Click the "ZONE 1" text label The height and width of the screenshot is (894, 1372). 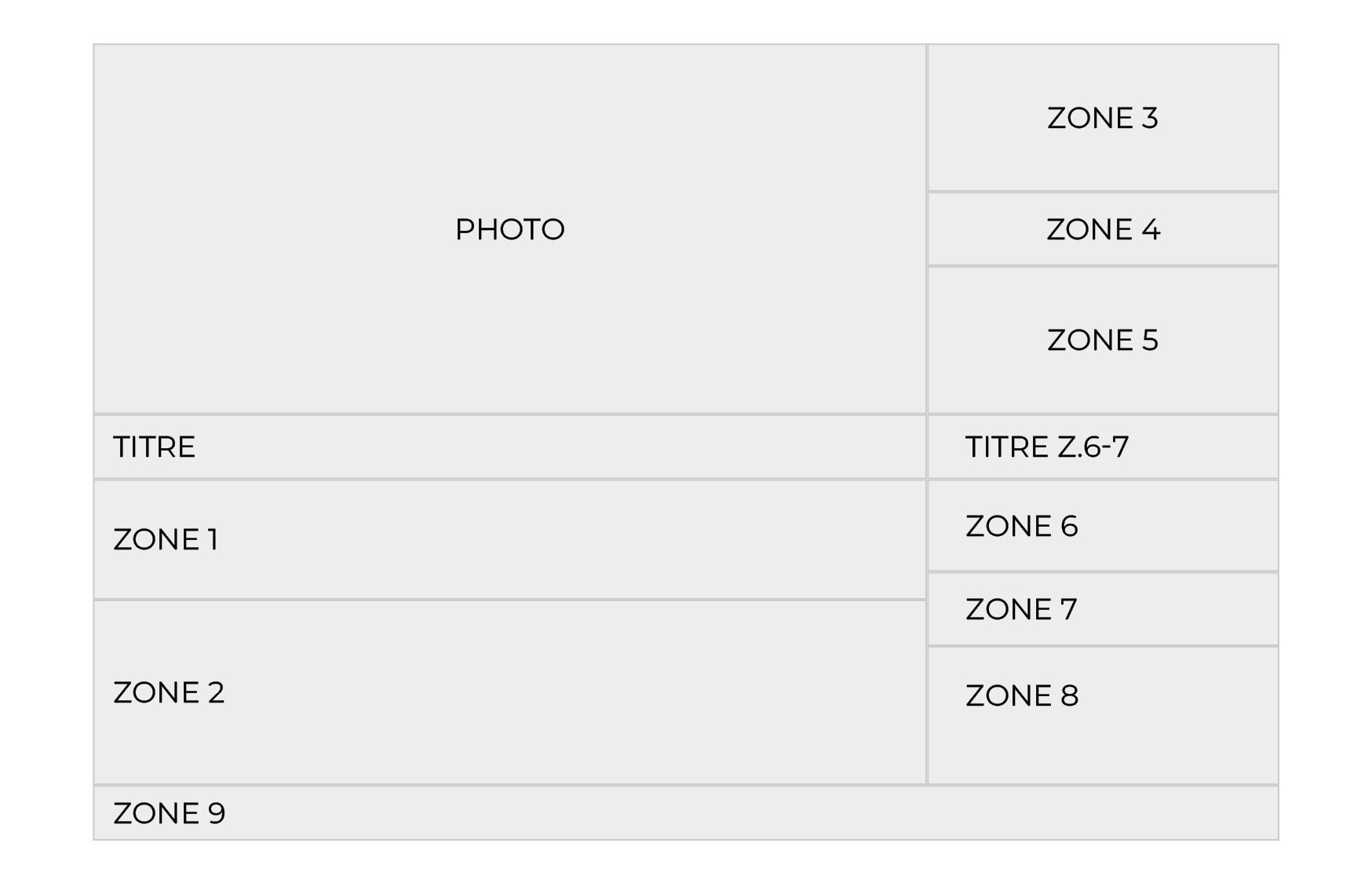pos(166,539)
